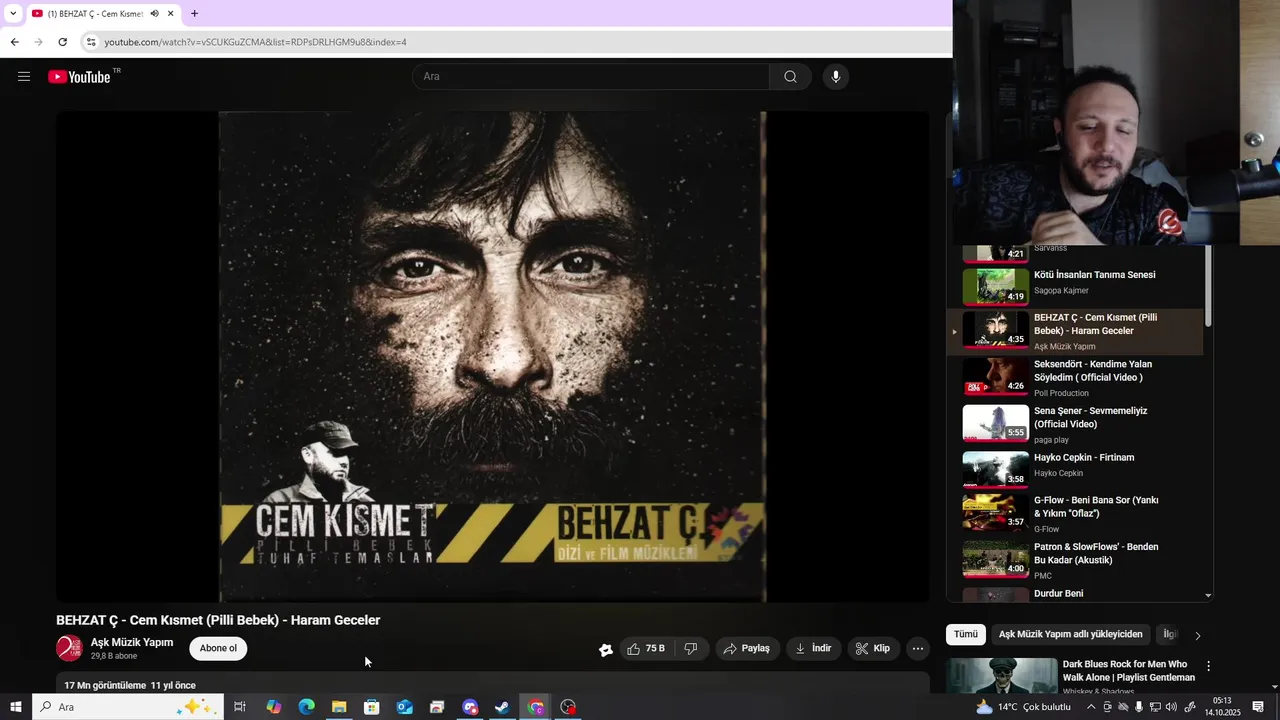Click the browser address bar URL

tap(255, 42)
